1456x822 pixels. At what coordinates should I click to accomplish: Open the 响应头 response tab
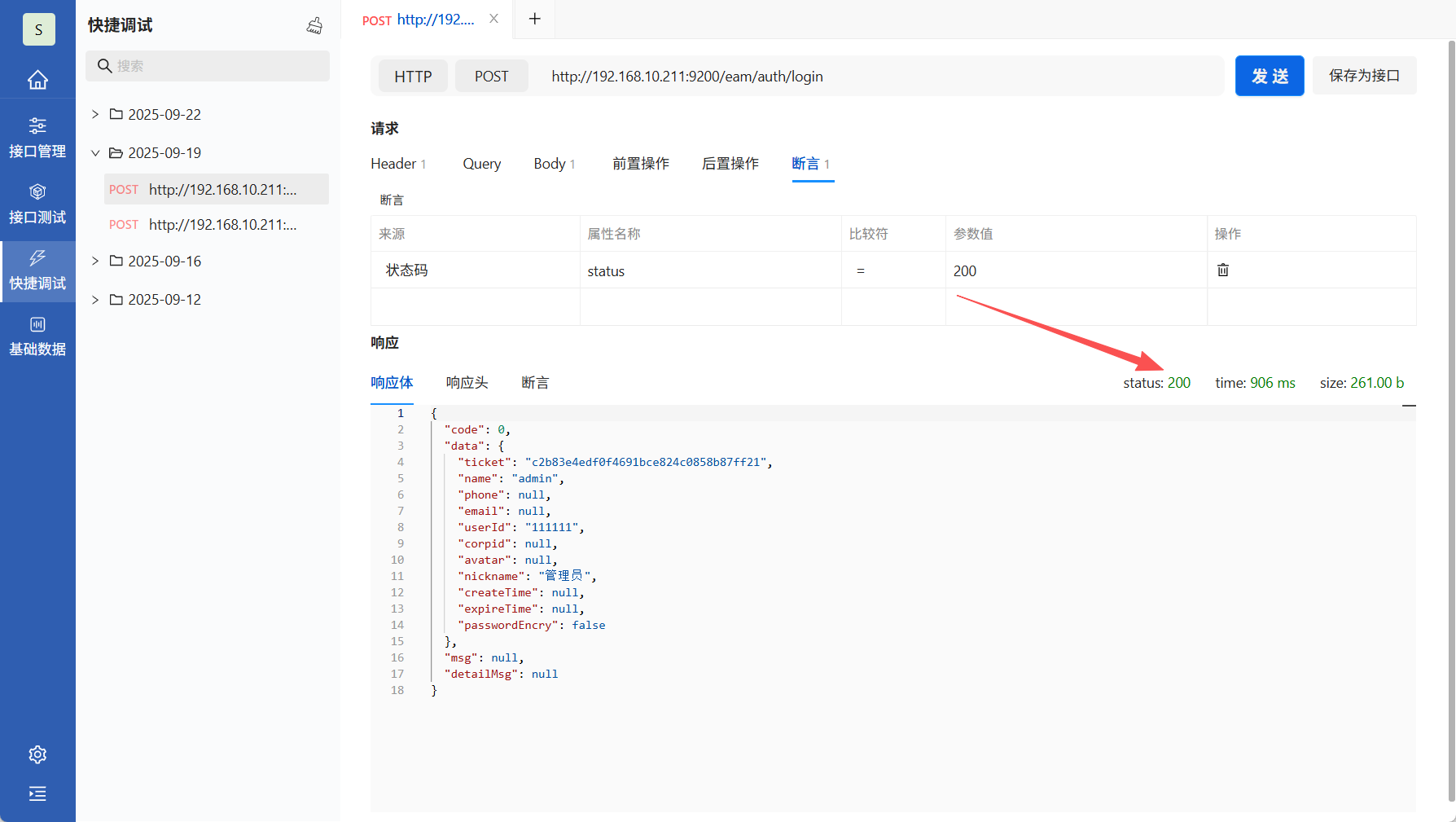click(467, 383)
